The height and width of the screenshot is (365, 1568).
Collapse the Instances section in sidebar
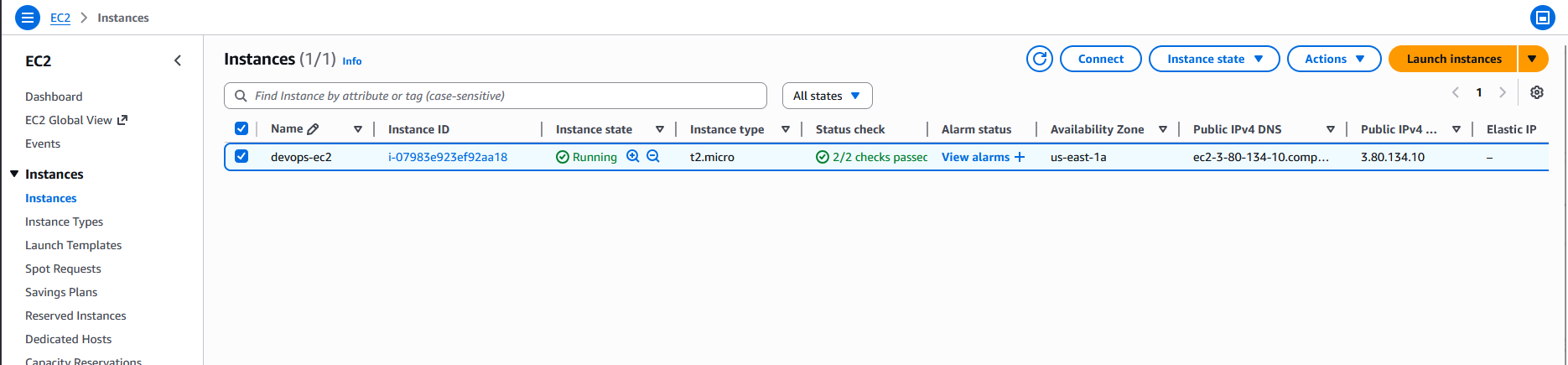pyautogui.click(x=14, y=174)
